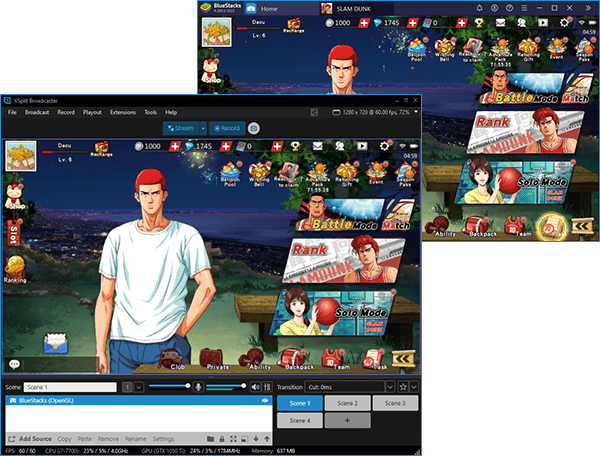Expand the arrow beside the star icon
The width and height of the screenshot is (600, 456).
[414, 387]
